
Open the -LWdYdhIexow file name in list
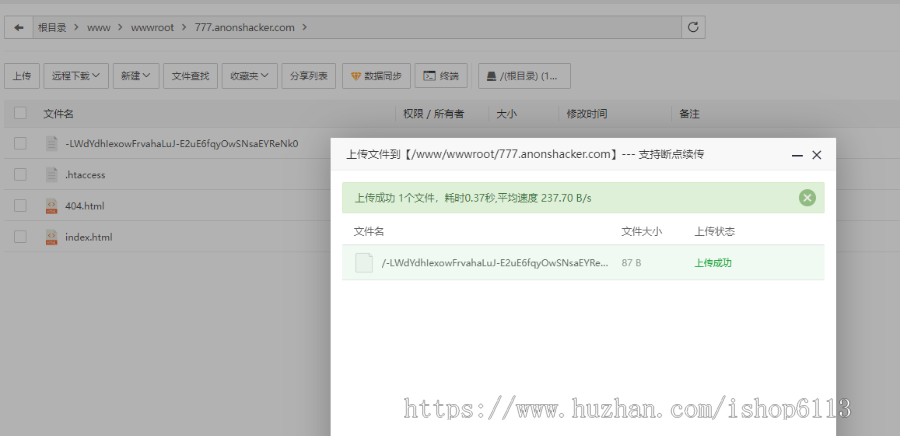(x=181, y=143)
